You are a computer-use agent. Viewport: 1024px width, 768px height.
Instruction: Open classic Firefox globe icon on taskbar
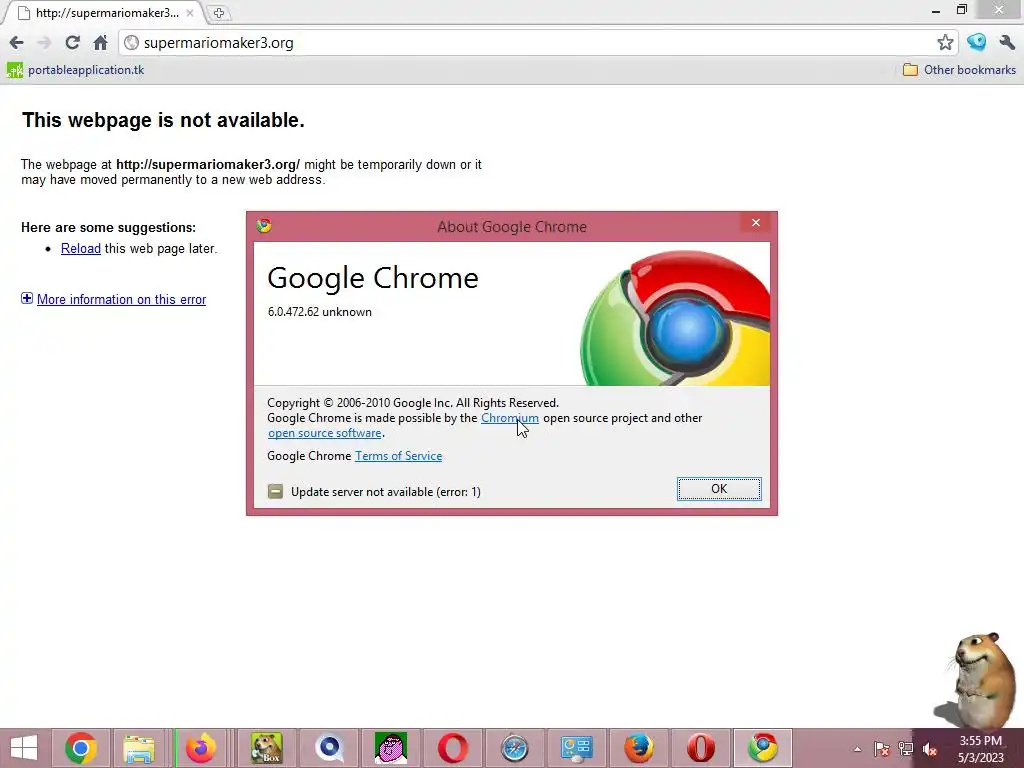(639, 748)
